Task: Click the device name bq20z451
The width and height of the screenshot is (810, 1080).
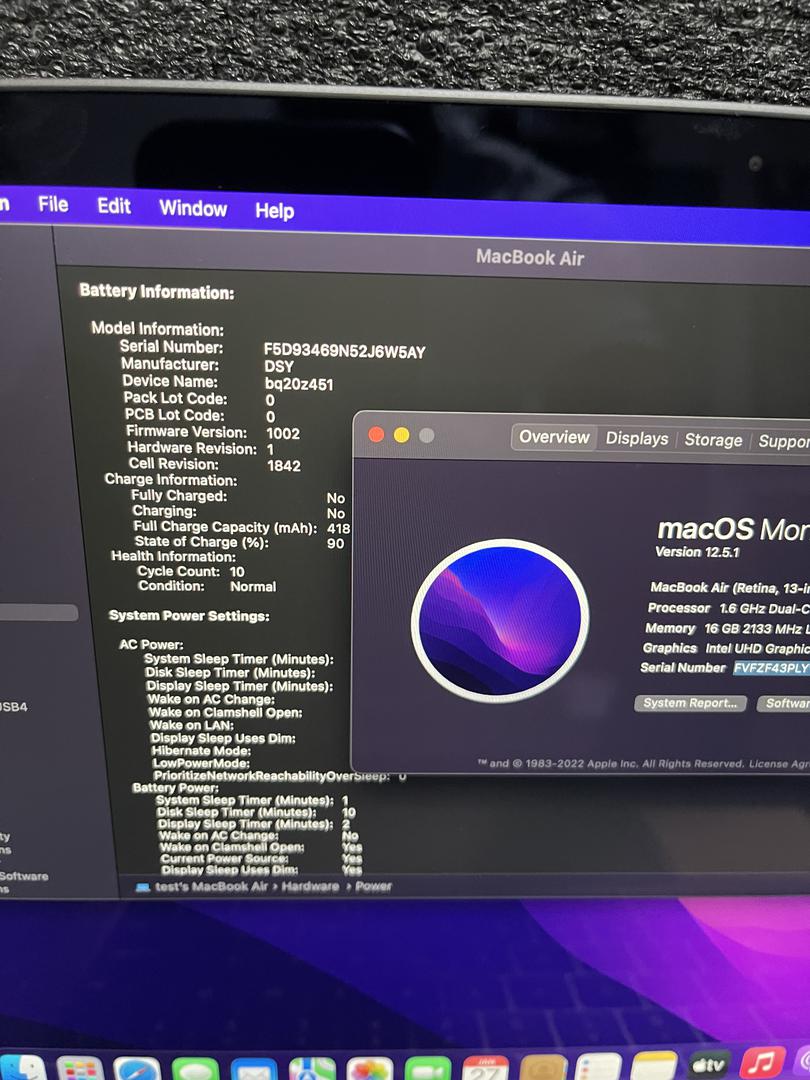Action: (x=299, y=384)
